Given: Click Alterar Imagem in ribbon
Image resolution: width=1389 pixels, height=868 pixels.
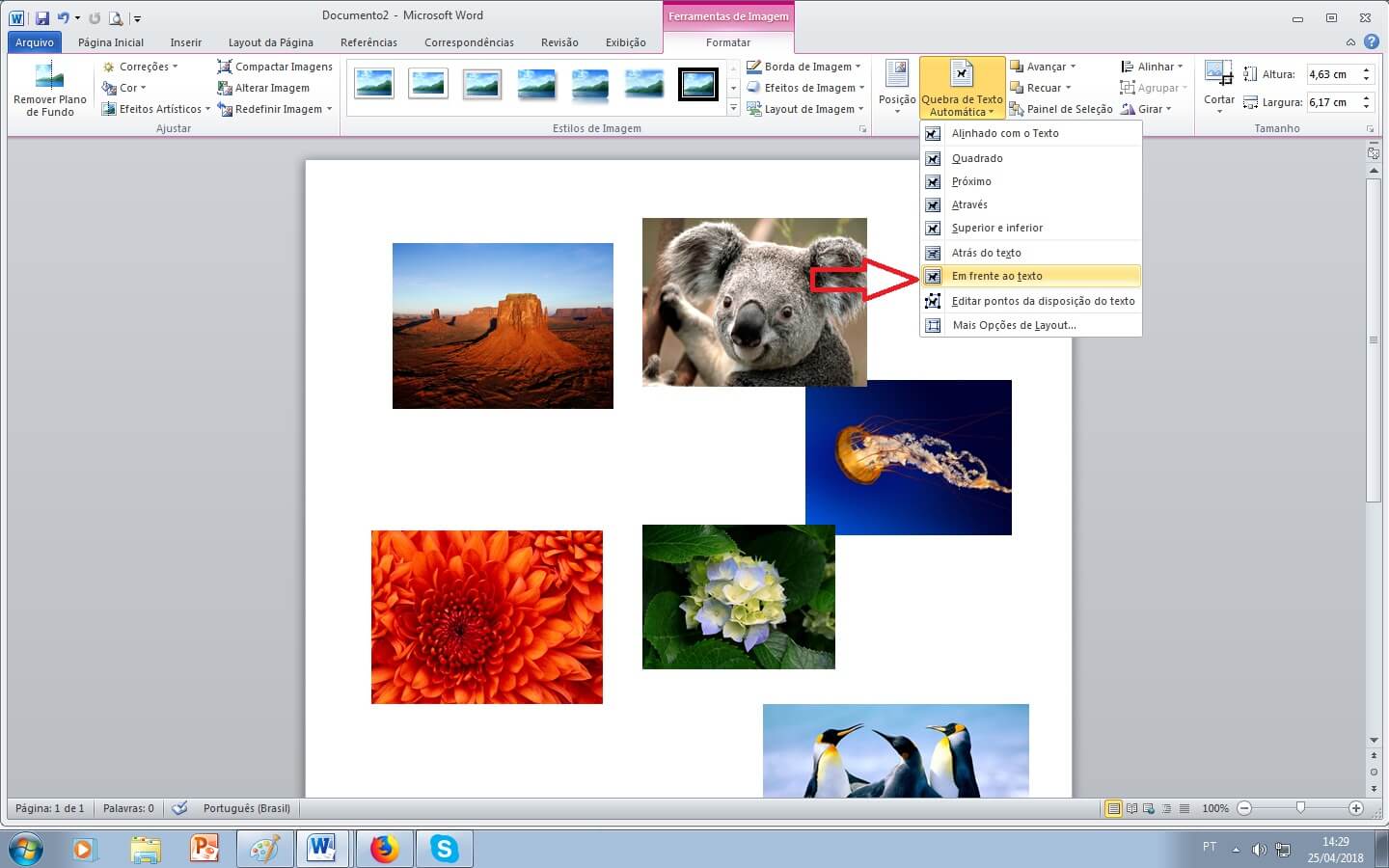Looking at the screenshot, I should [x=263, y=88].
